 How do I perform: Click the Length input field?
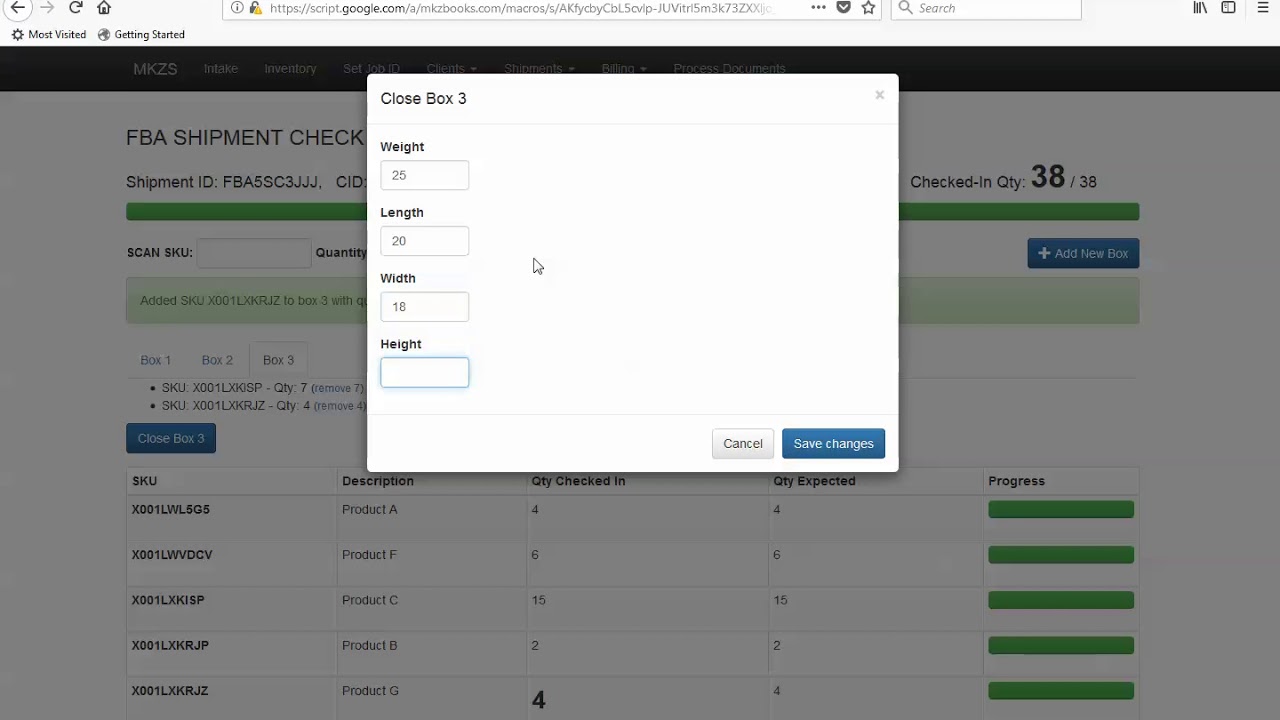pyautogui.click(x=424, y=241)
